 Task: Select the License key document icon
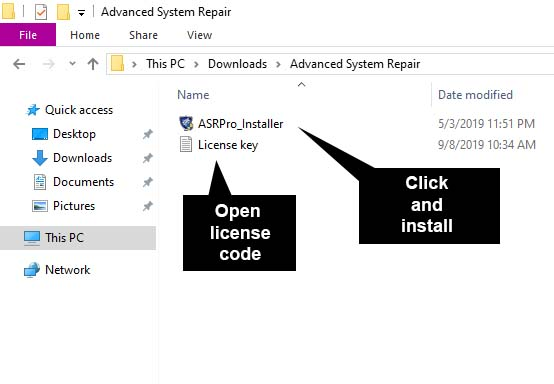(x=186, y=144)
